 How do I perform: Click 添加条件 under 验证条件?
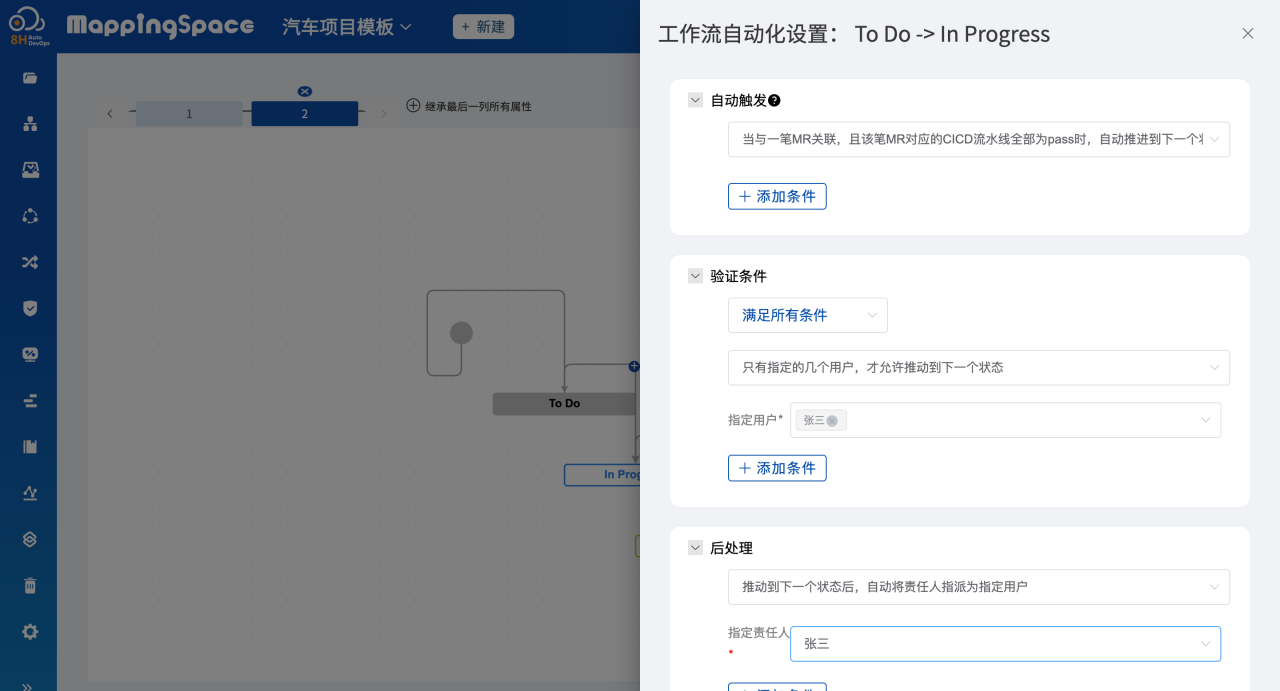click(777, 468)
